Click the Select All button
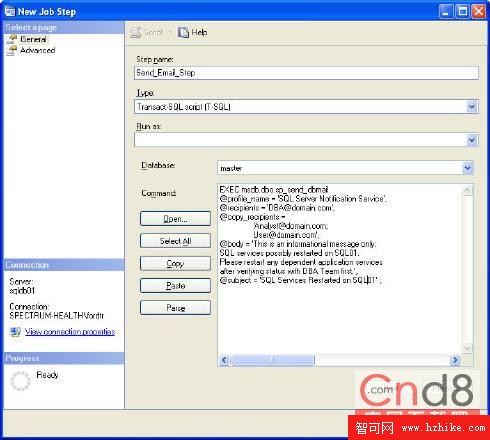Image resolution: width=490 pixels, height=440 pixels. pyautogui.click(x=175, y=241)
